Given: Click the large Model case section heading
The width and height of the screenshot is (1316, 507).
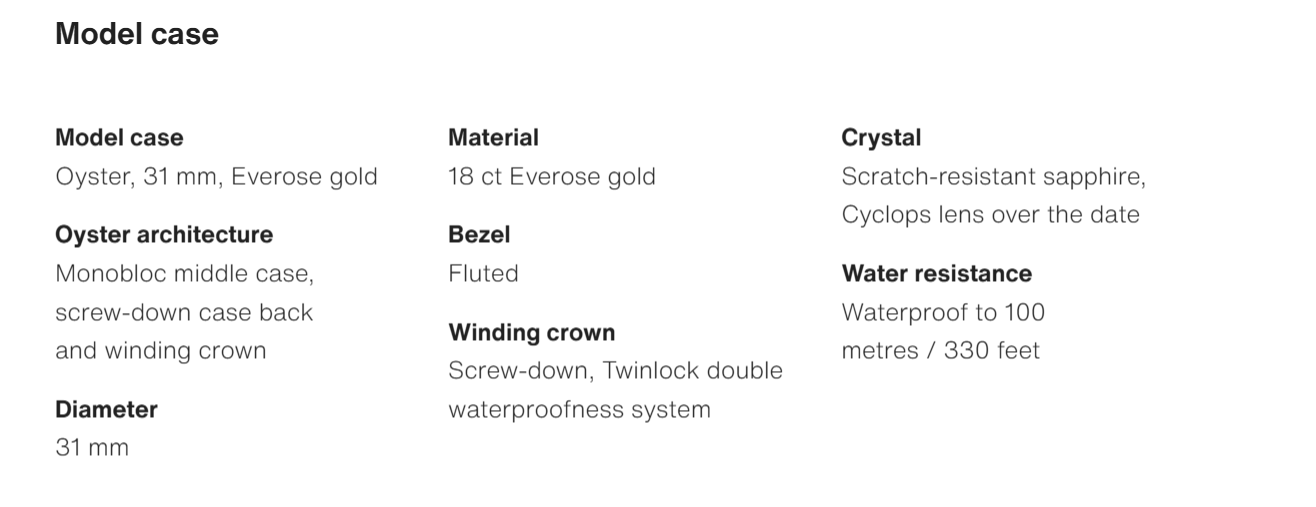Looking at the screenshot, I should point(136,34).
